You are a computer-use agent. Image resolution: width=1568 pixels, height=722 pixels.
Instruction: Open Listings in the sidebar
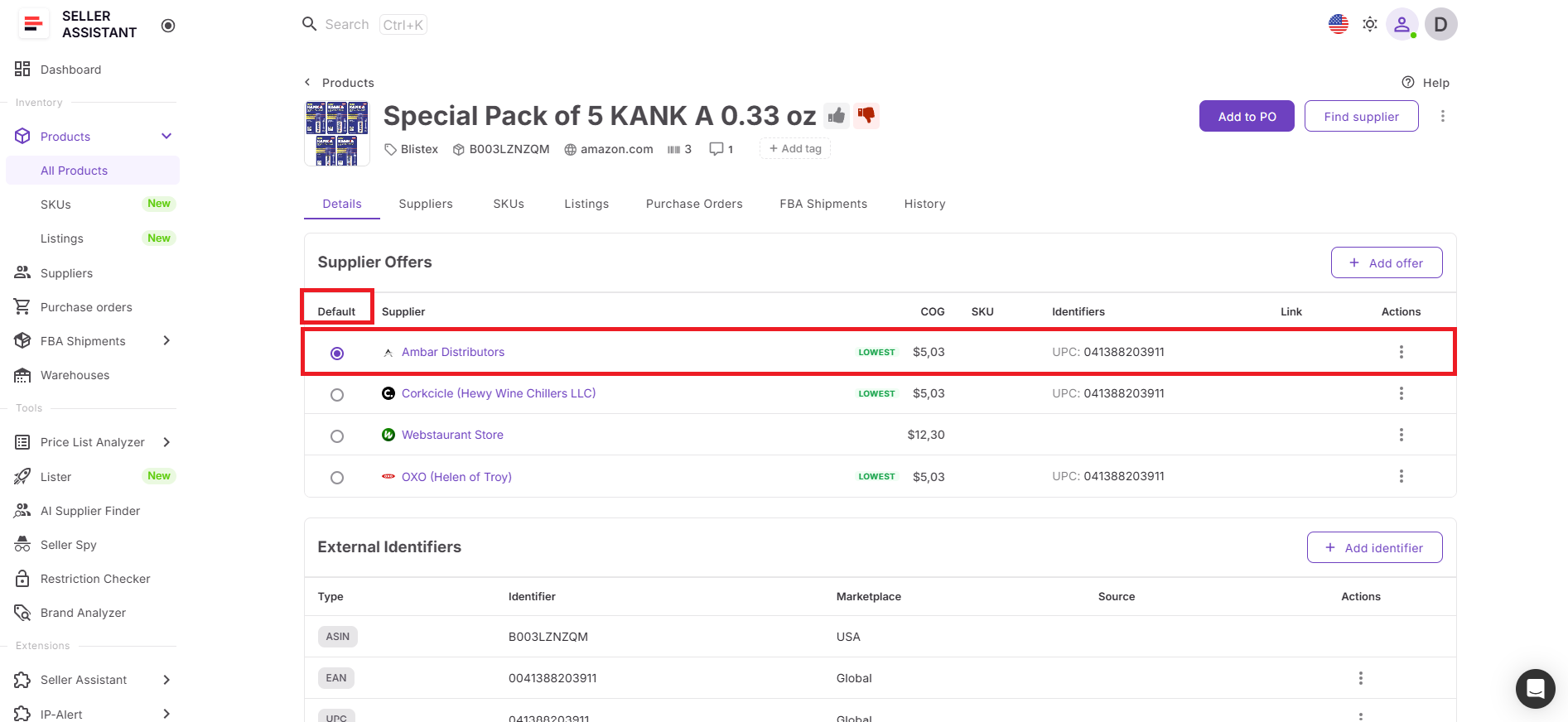click(62, 238)
